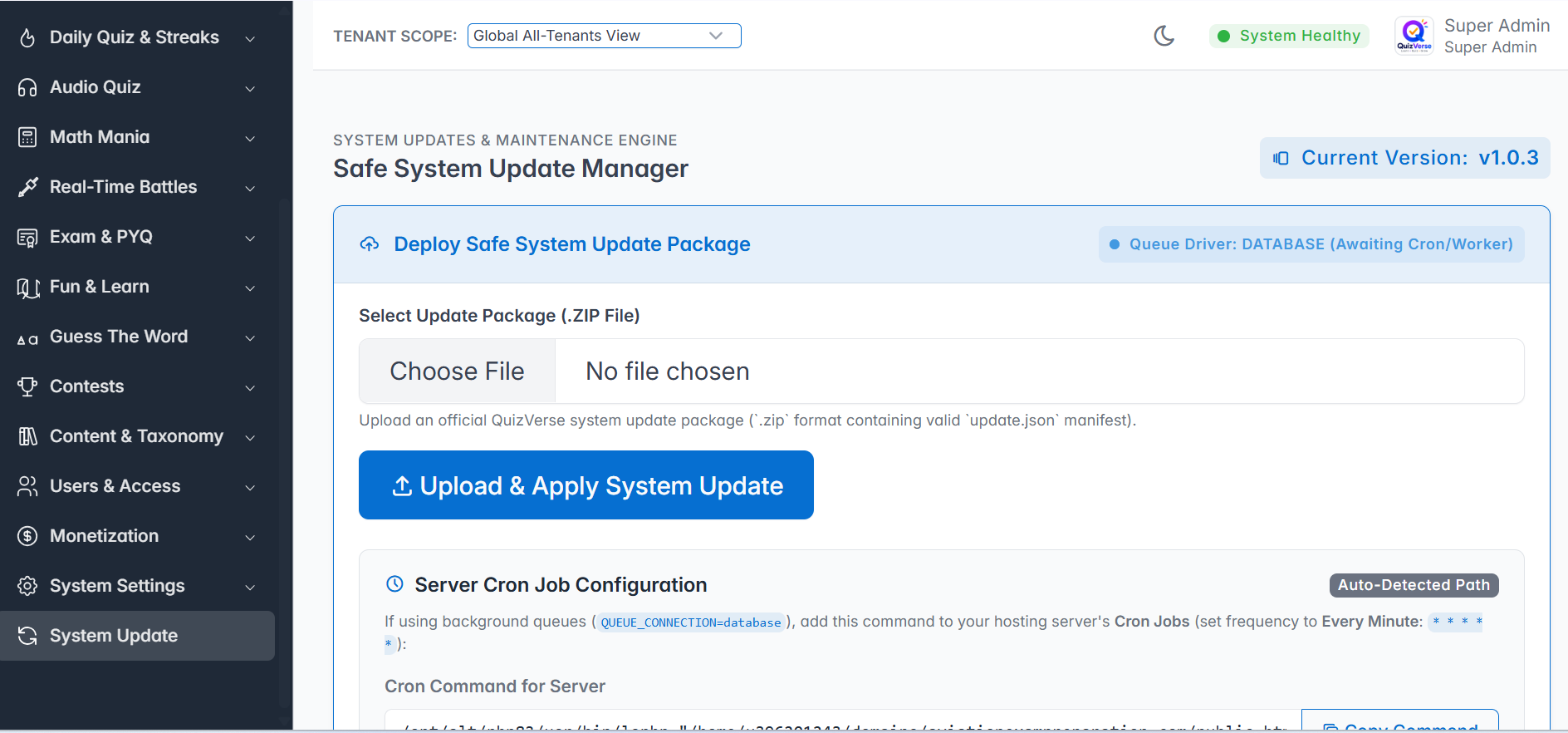Screen dimensions: 1568x733
Task: Click the refresh icon for System Update
Action: click(27, 636)
